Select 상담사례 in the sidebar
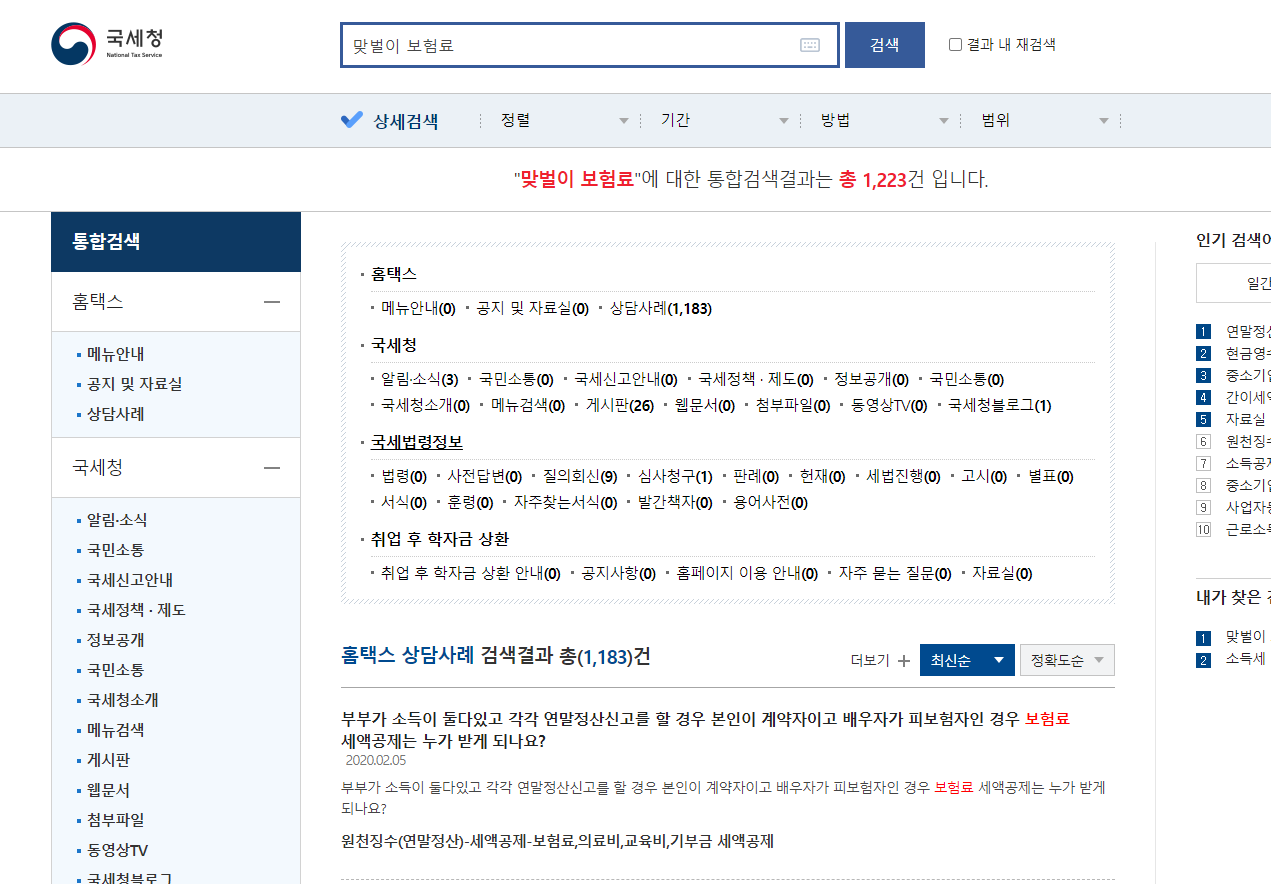Image resolution: width=1271 pixels, height=884 pixels. coord(115,414)
